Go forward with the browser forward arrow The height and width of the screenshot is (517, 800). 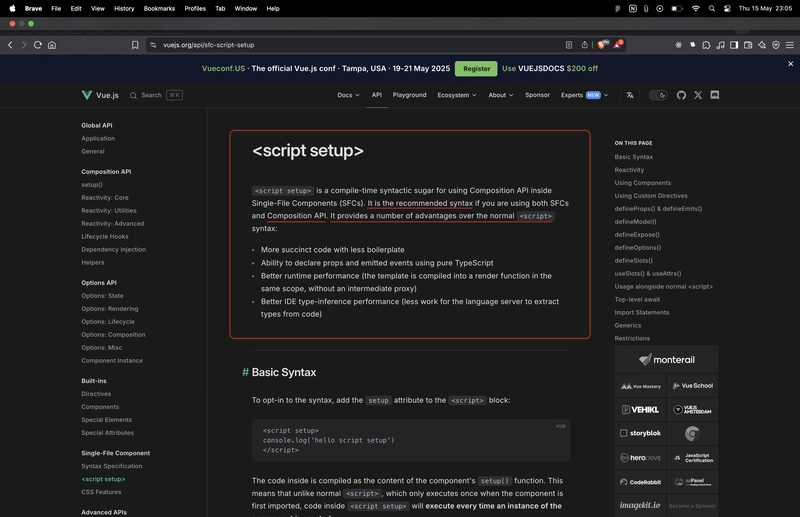point(23,45)
